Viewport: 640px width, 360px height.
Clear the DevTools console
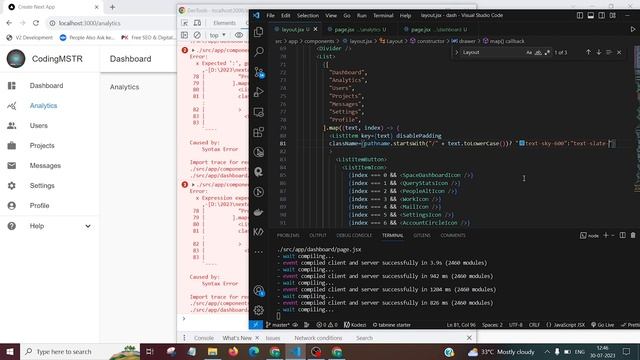point(197,35)
